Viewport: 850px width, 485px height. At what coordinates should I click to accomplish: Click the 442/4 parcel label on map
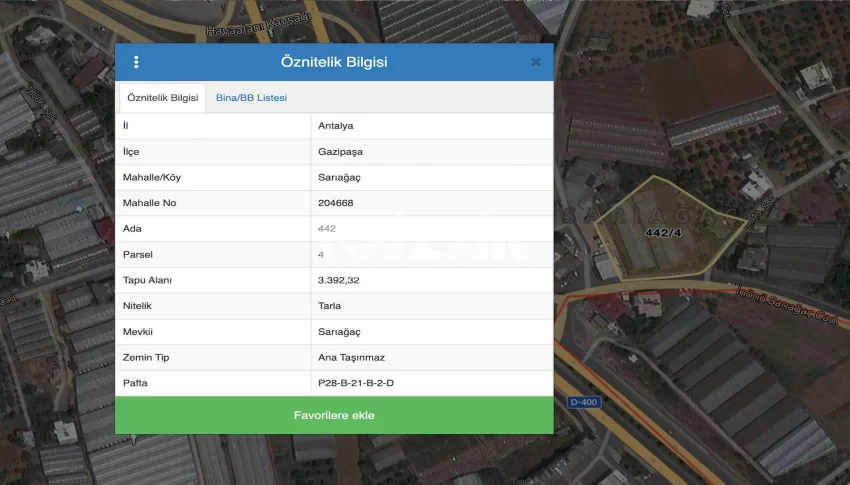point(664,232)
